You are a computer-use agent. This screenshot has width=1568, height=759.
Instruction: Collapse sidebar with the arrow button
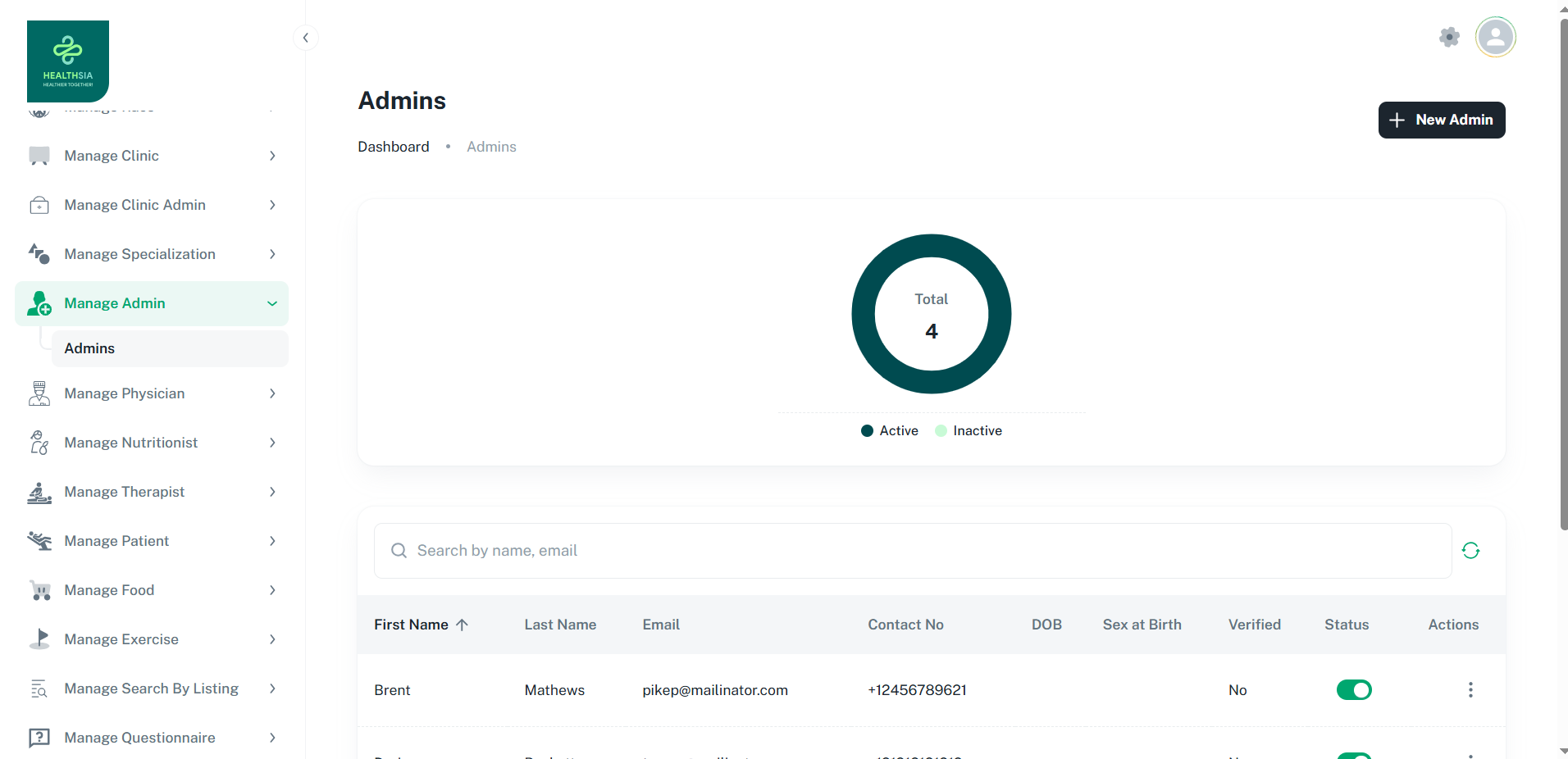[305, 38]
